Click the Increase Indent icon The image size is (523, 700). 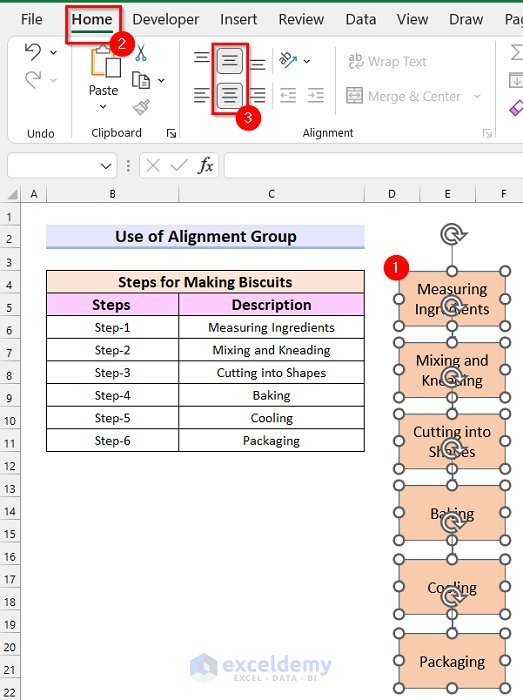316,96
